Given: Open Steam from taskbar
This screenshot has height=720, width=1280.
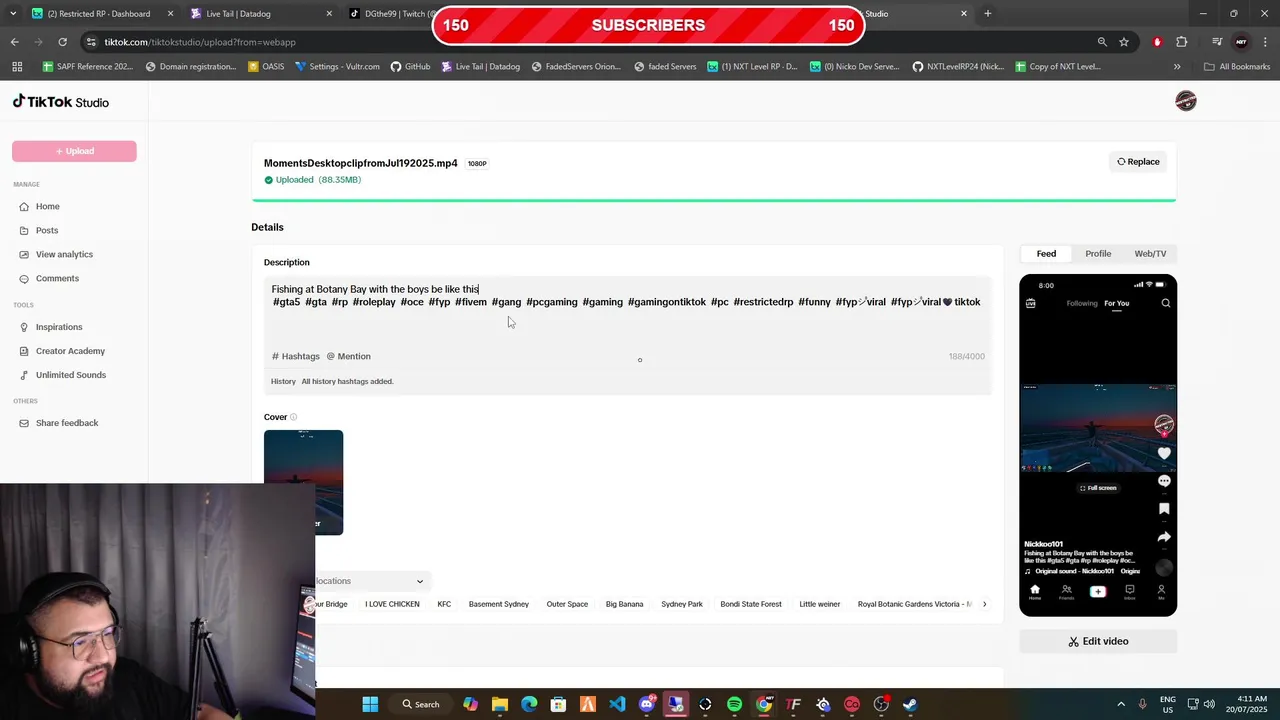Looking at the screenshot, I should pyautogui.click(x=910, y=704).
